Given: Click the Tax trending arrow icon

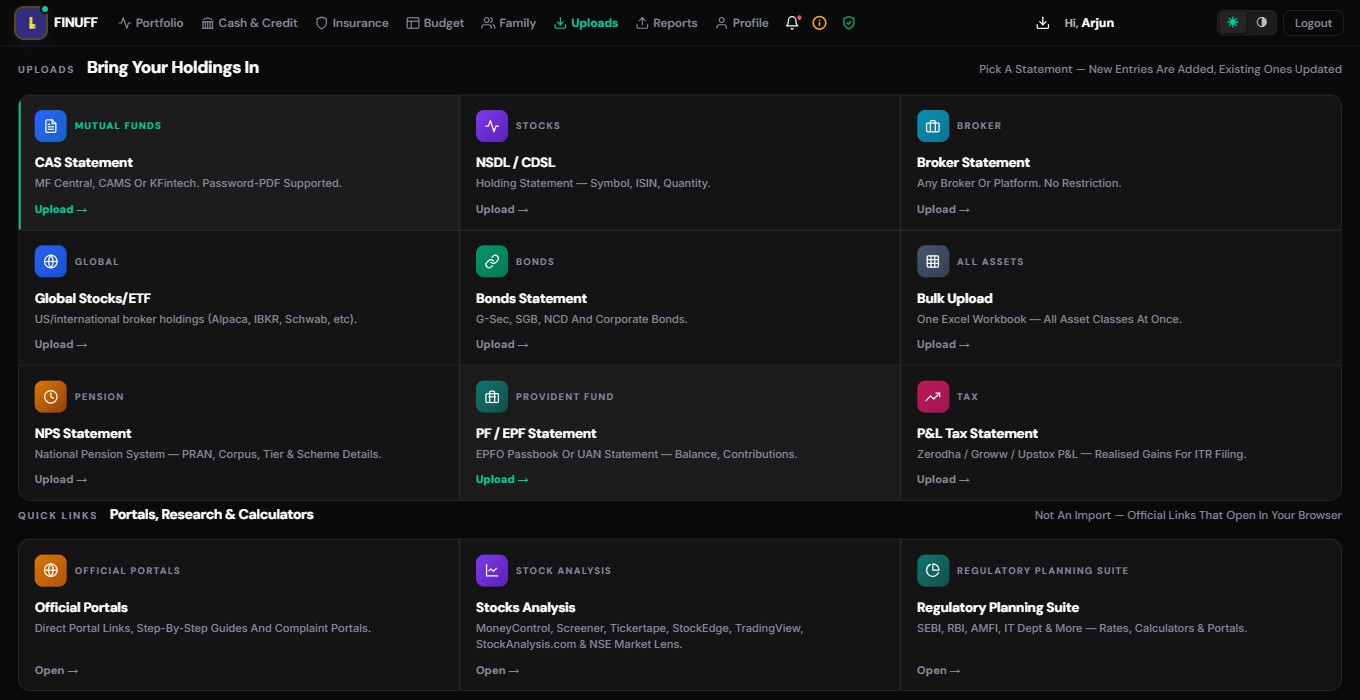Looking at the screenshot, I should [x=933, y=397].
